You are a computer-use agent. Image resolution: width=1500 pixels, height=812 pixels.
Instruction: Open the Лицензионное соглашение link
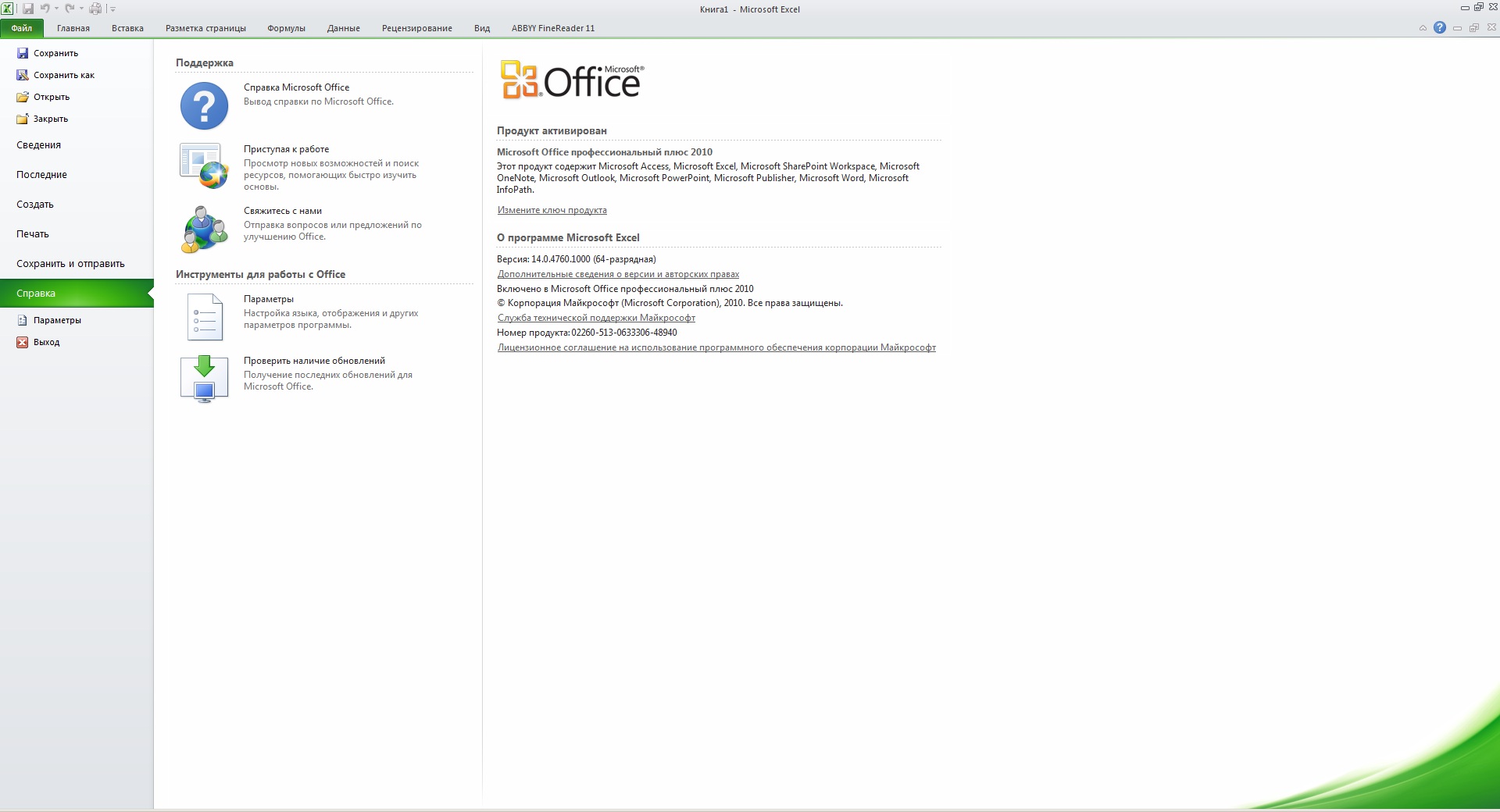(x=716, y=347)
